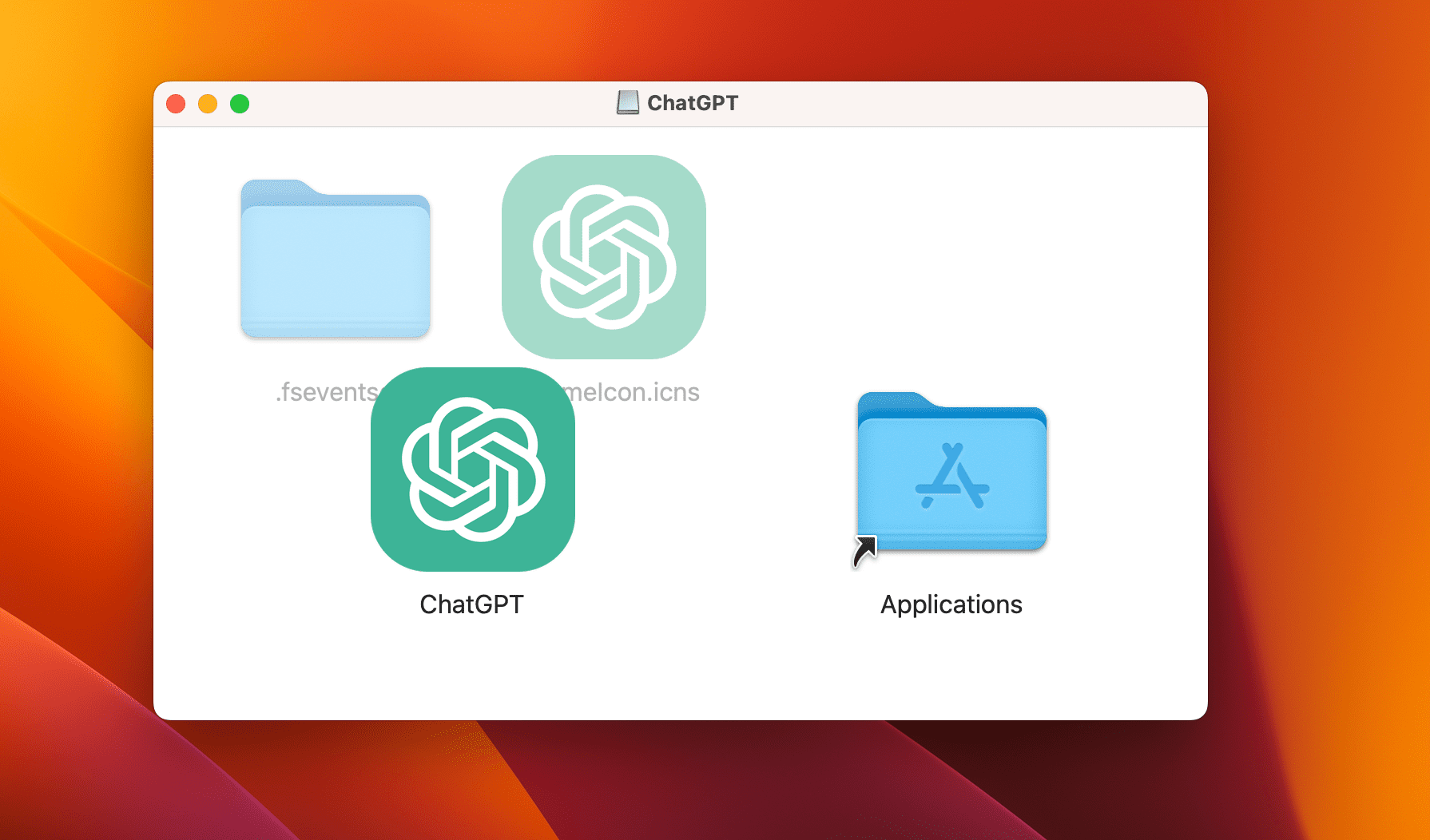The width and height of the screenshot is (1430, 840).
Task: Select the ChatGPT app icon
Action: [473, 470]
